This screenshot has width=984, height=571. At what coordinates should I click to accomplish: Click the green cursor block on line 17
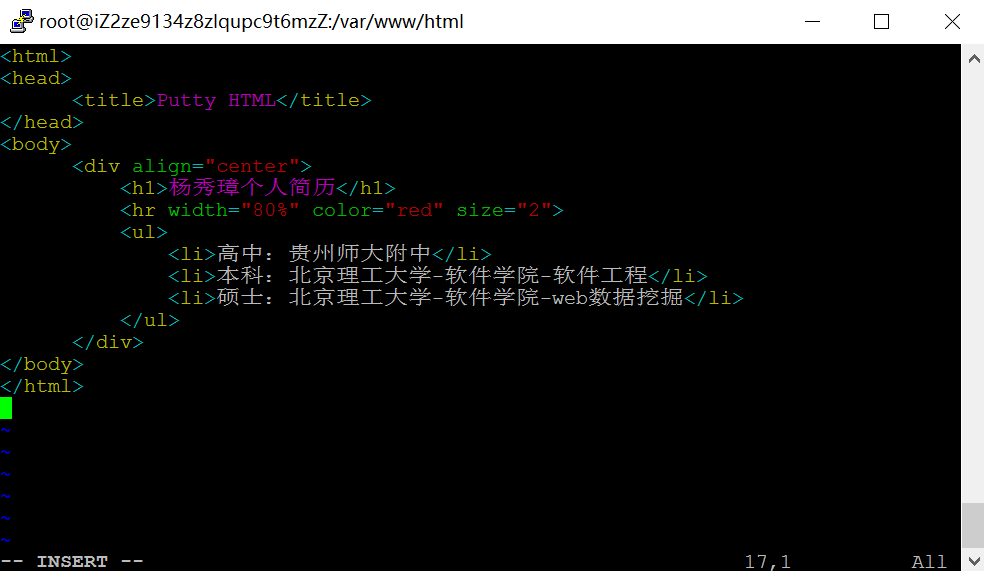point(6,408)
